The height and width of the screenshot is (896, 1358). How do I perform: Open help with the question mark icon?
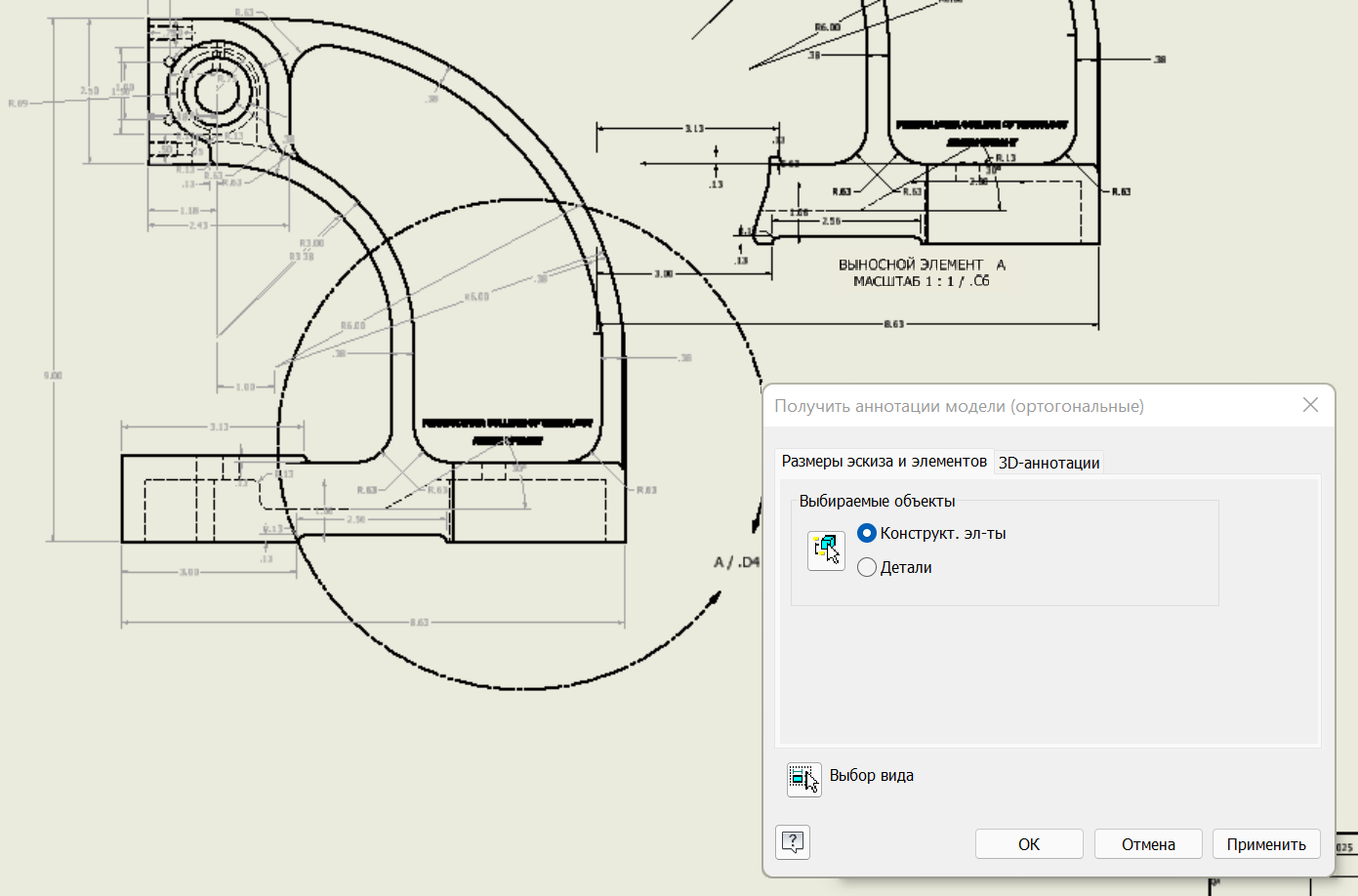point(793,842)
